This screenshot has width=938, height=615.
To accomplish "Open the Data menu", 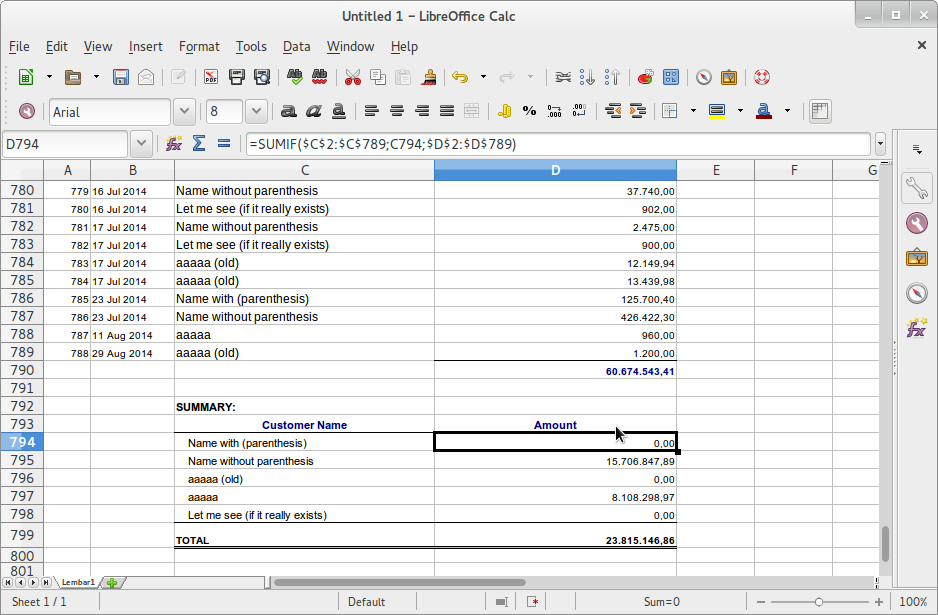I will (296, 46).
